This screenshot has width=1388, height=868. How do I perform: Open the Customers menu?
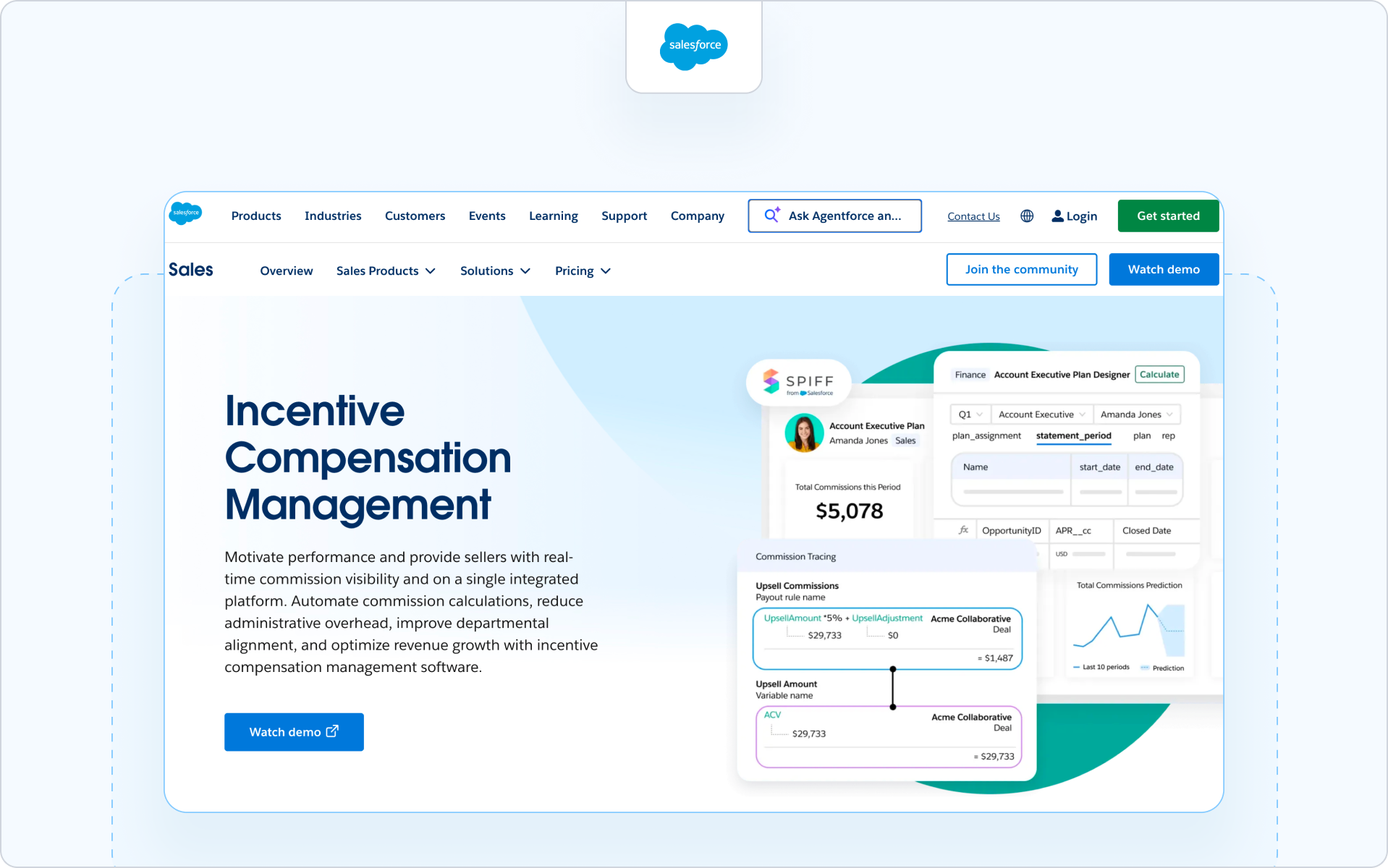(x=415, y=216)
